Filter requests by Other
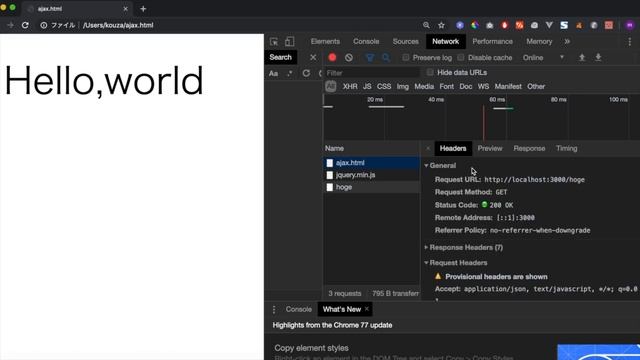This screenshot has height=360, width=640. (x=536, y=87)
